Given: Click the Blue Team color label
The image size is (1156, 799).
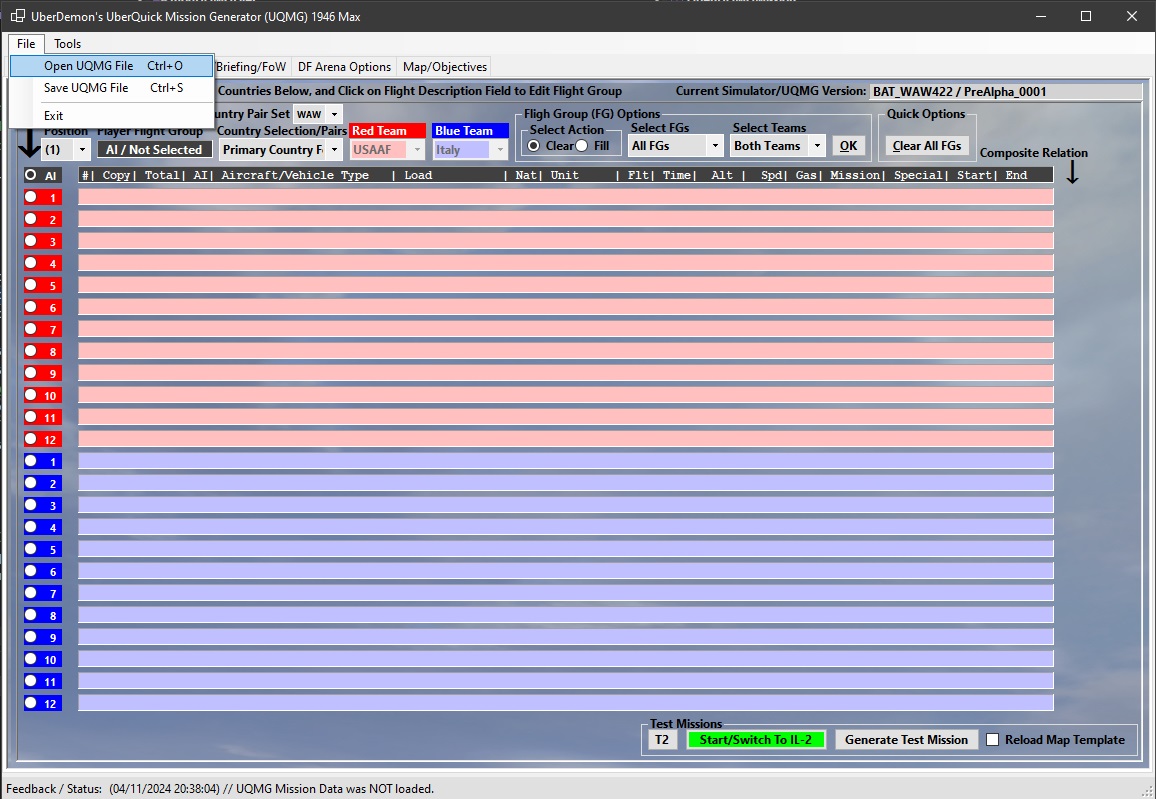Looking at the screenshot, I should 470,130.
